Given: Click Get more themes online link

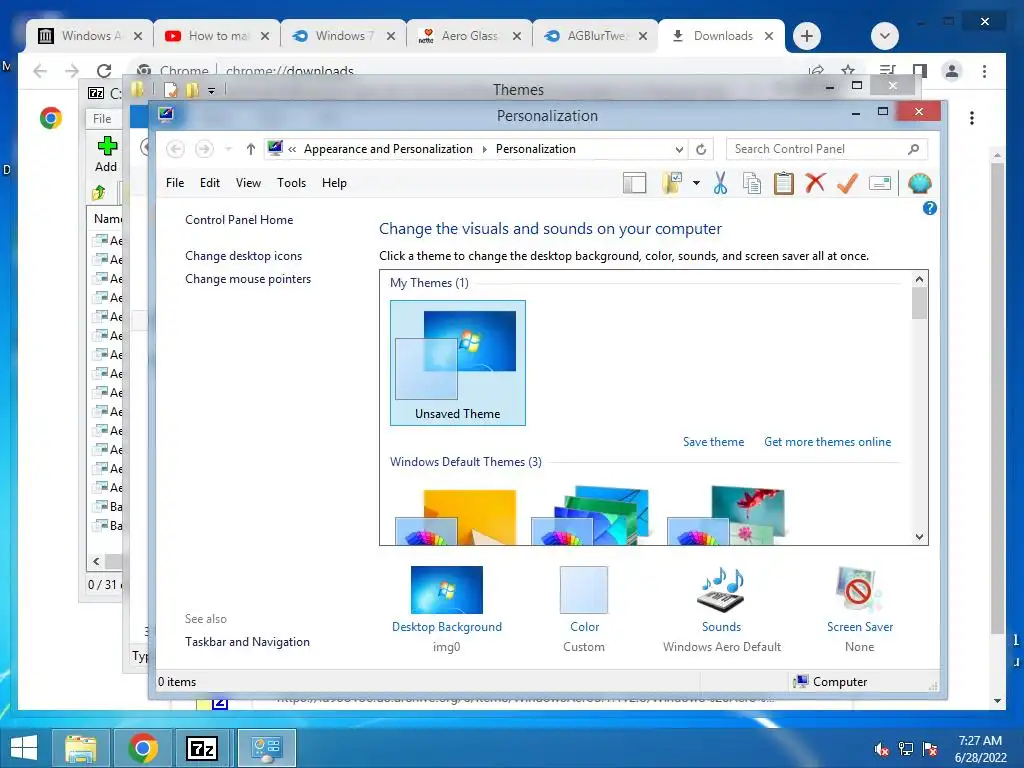Looking at the screenshot, I should pyautogui.click(x=827, y=442).
